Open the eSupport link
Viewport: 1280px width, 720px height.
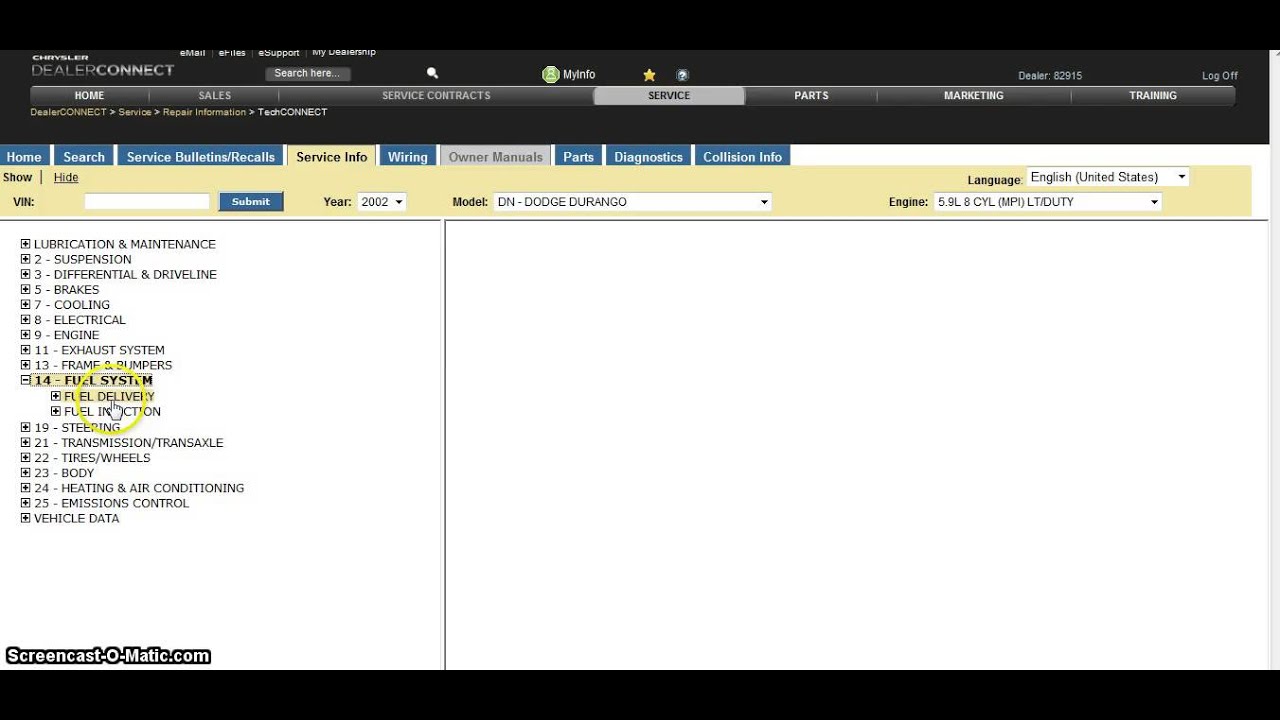(279, 53)
